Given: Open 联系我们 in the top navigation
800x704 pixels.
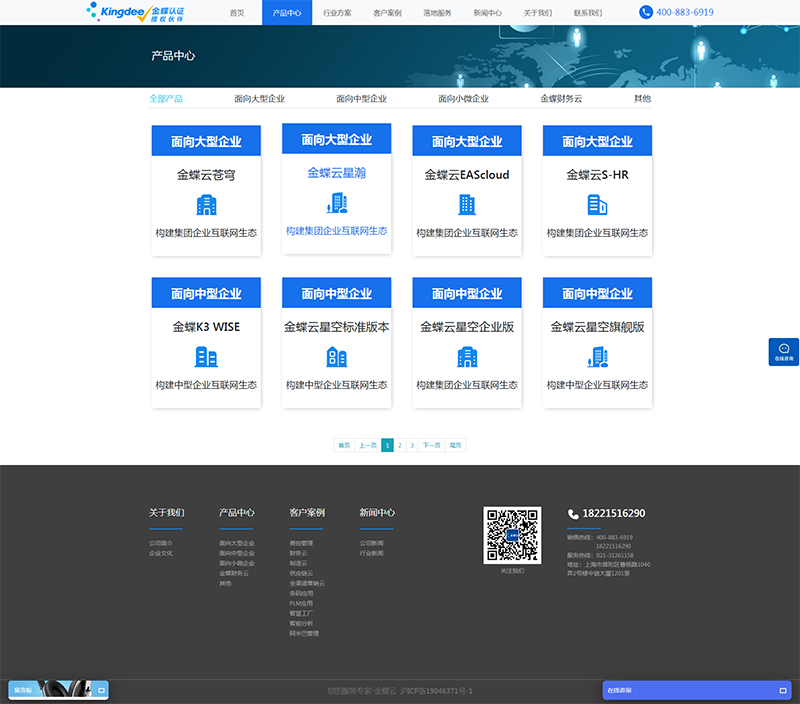Looking at the screenshot, I should [x=588, y=13].
